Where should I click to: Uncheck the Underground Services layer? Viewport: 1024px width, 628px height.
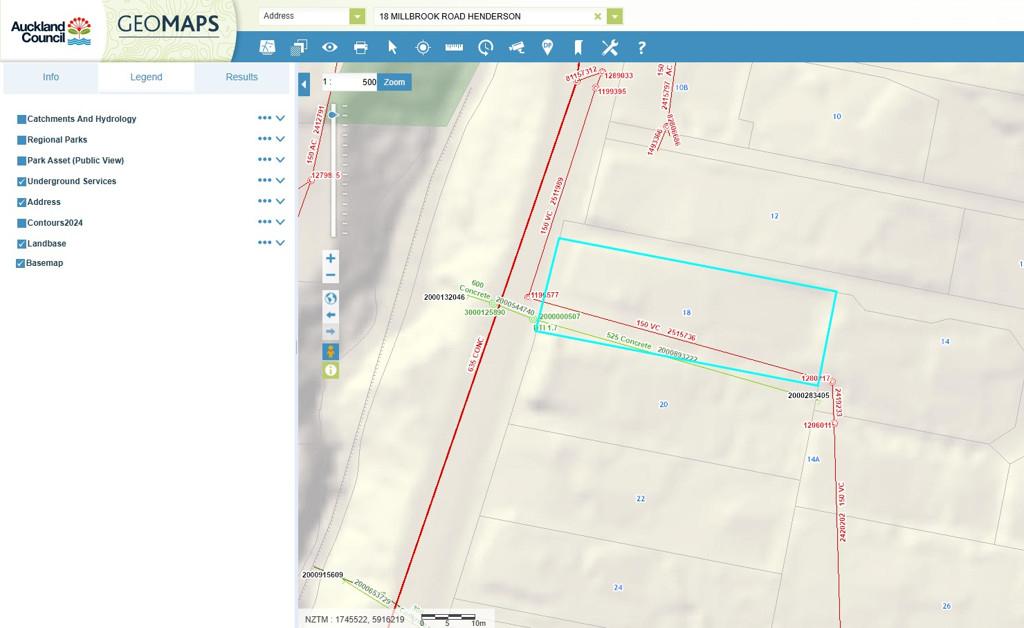click(22, 181)
